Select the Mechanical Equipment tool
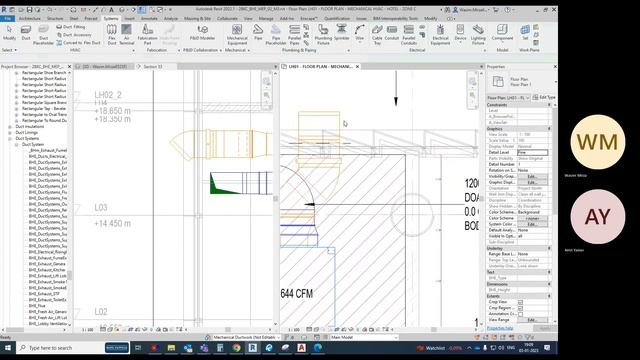640x360 pixels. point(237,34)
